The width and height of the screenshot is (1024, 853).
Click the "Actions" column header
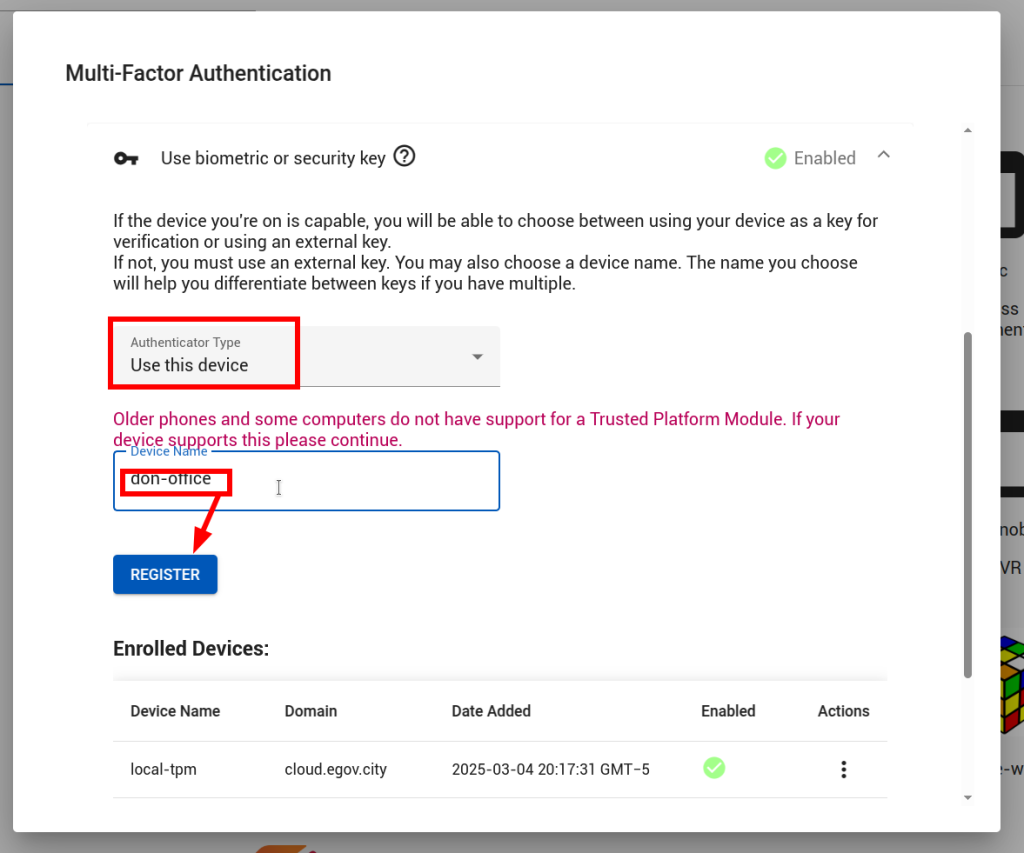pos(844,711)
